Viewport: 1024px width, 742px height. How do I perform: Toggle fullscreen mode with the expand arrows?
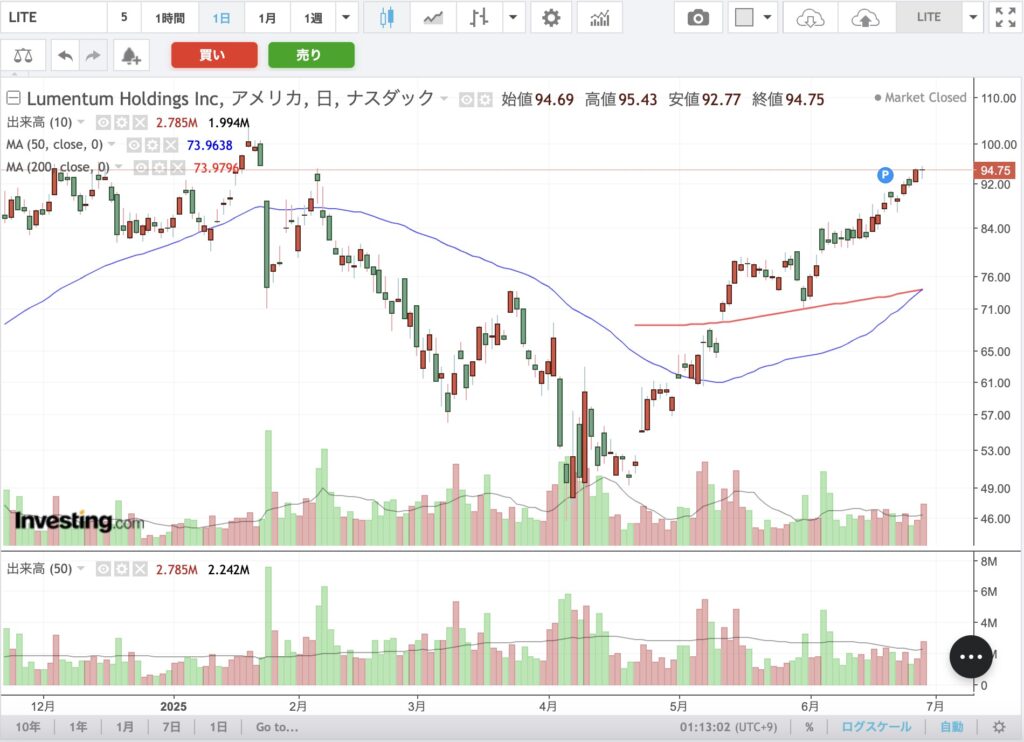coord(1005,18)
